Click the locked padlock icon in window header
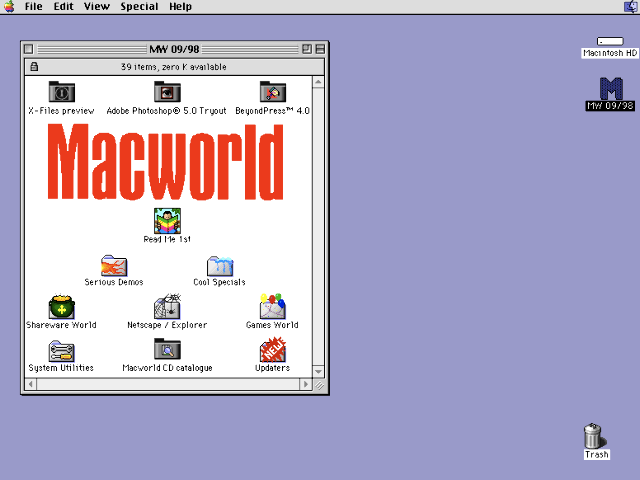The height and width of the screenshot is (480, 640). click(34, 67)
